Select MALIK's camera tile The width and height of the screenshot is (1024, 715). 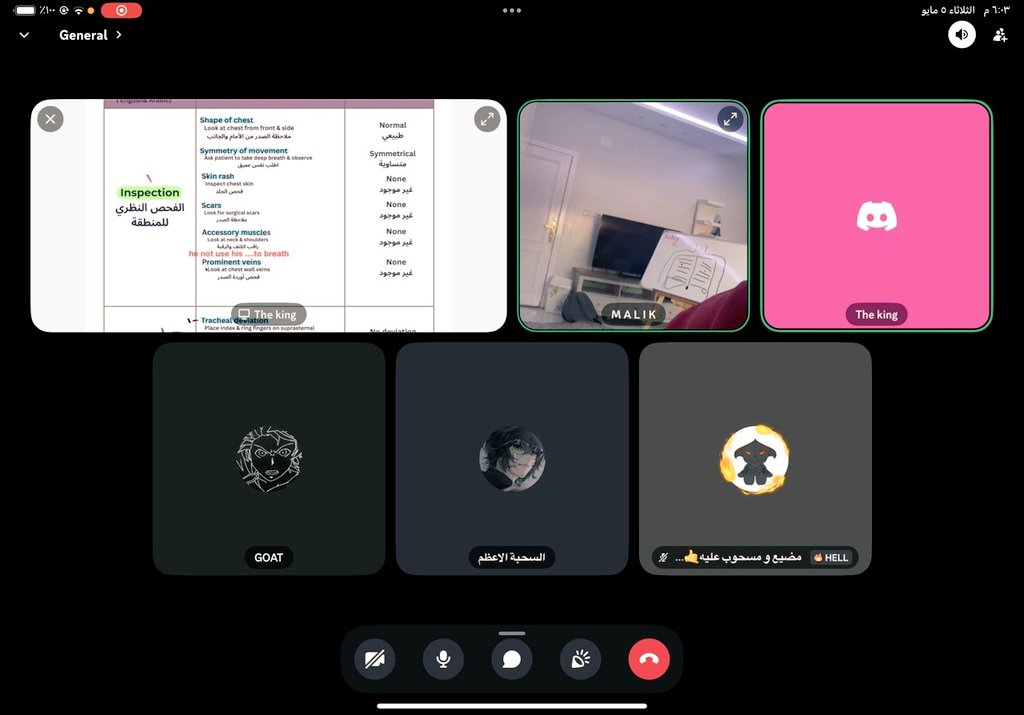[633, 215]
